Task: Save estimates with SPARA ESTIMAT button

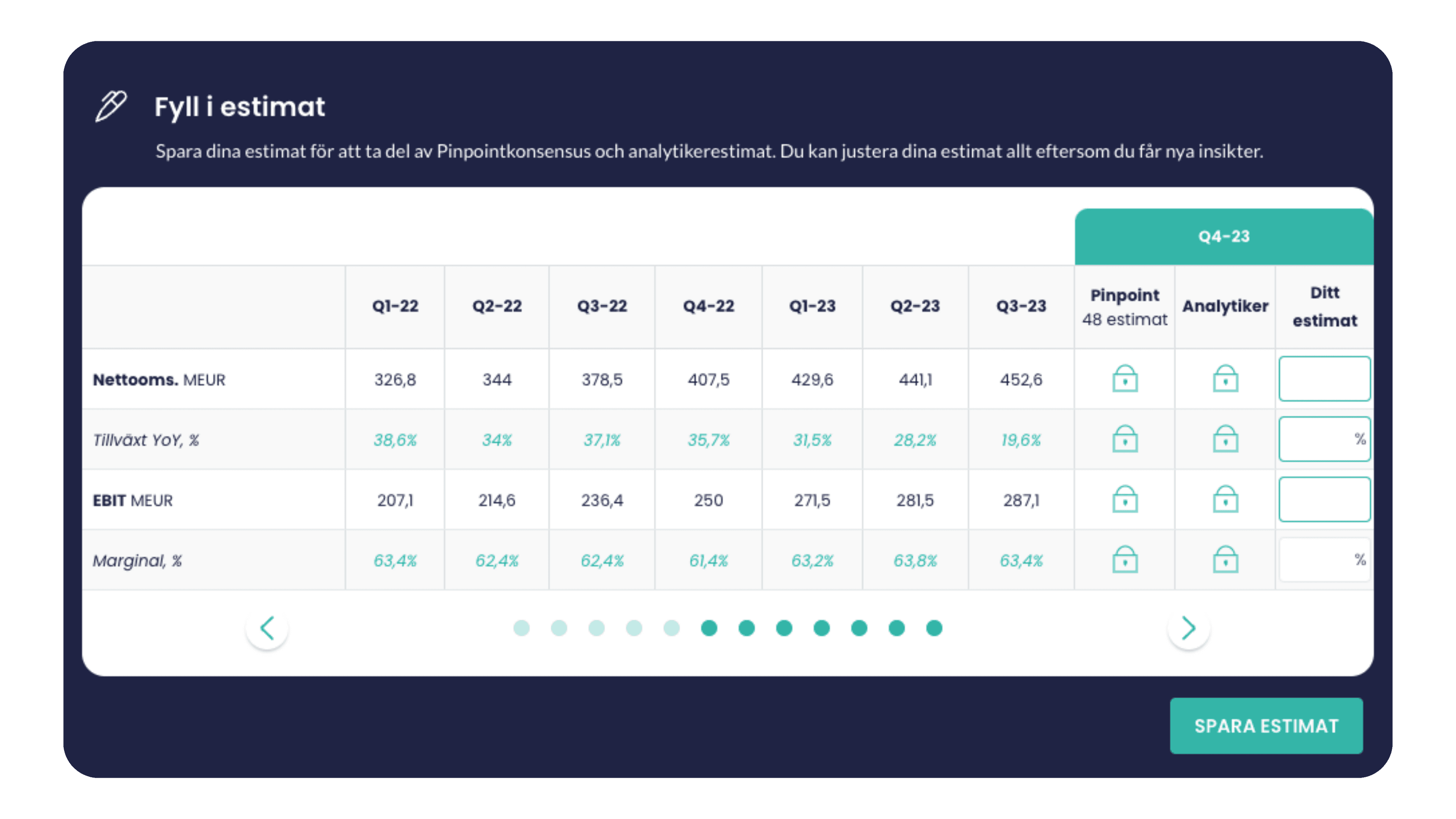Action: pos(1266,726)
